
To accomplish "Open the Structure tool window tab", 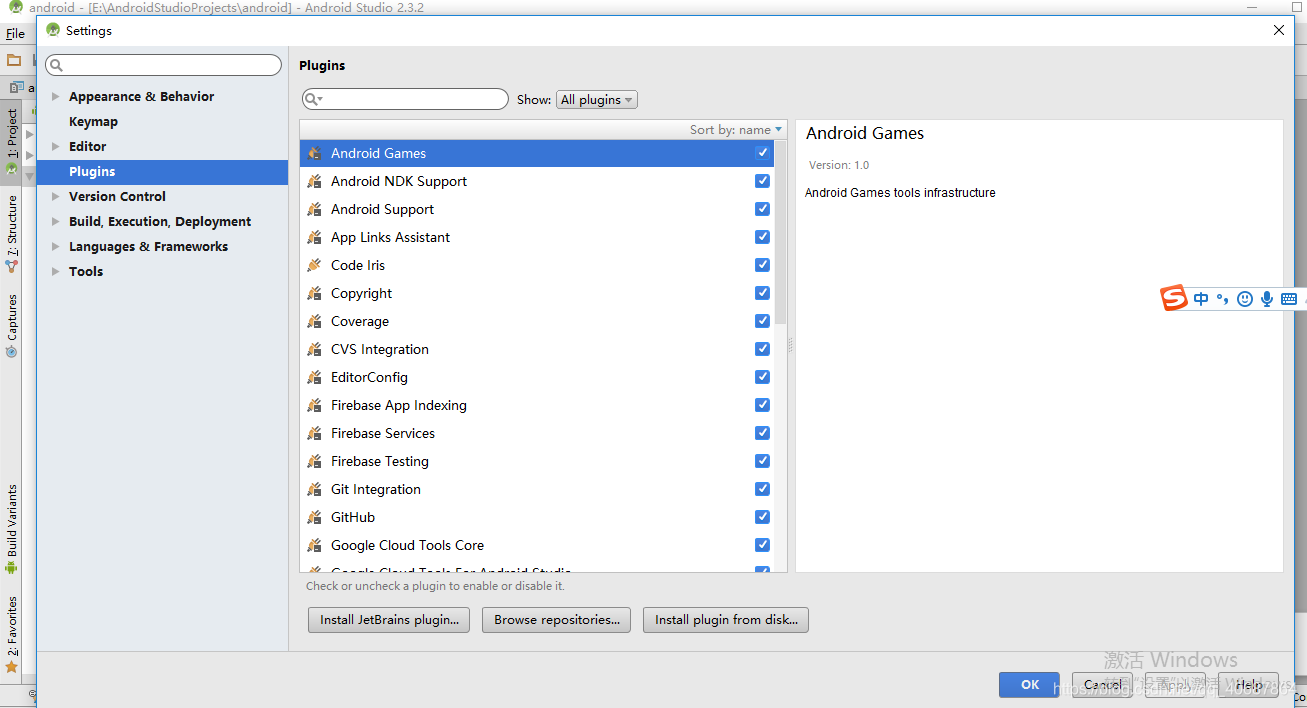I will click(x=12, y=232).
